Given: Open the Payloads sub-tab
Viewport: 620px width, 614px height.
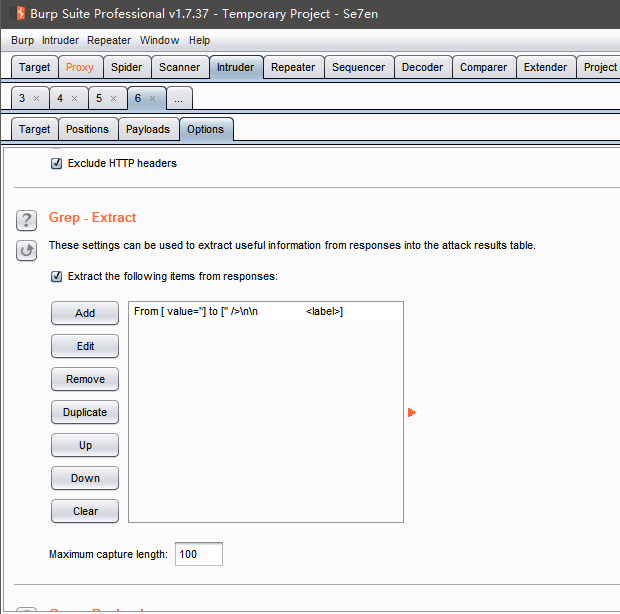Looking at the screenshot, I should pyautogui.click(x=148, y=129).
